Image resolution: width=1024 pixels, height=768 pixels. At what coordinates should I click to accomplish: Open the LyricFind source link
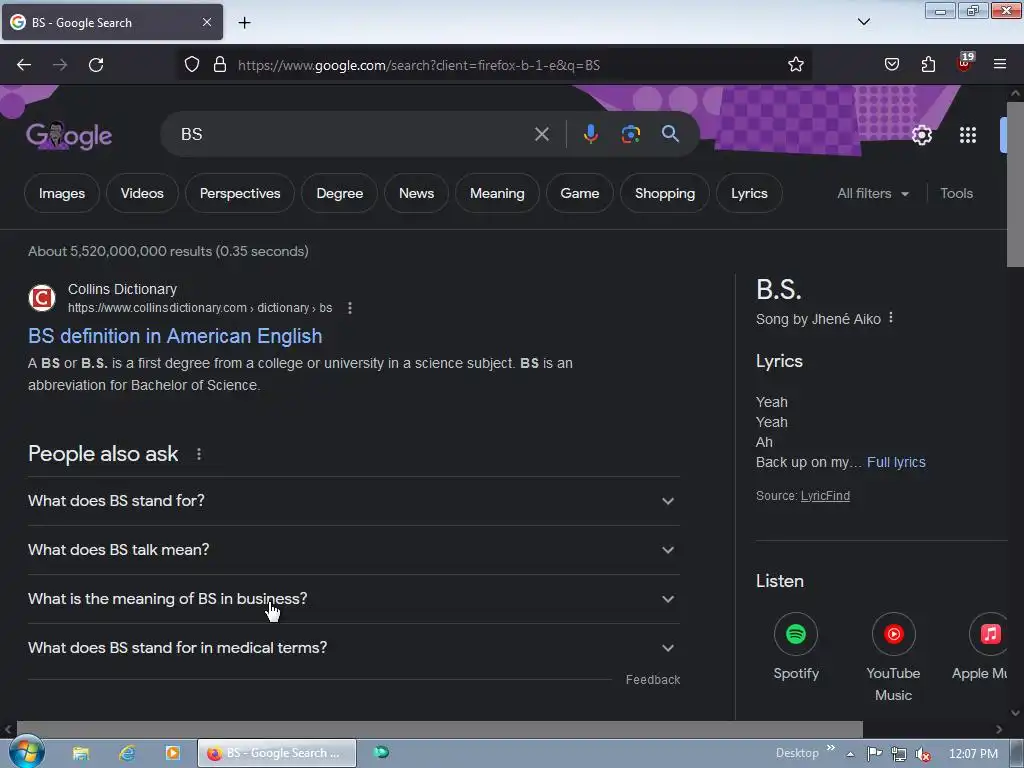(x=825, y=496)
